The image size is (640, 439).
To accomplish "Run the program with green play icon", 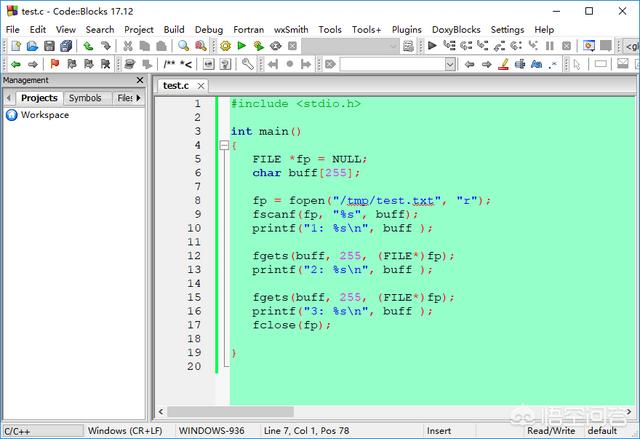I will (242, 46).
